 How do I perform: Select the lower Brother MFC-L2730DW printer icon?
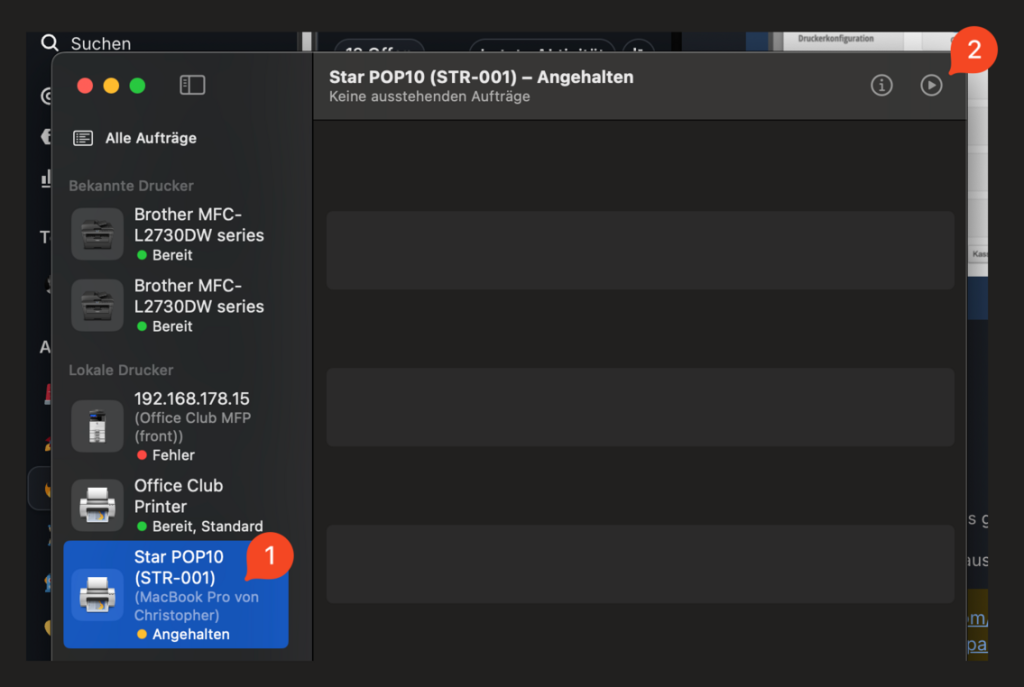pyautogui.click(x=97, y=305)
